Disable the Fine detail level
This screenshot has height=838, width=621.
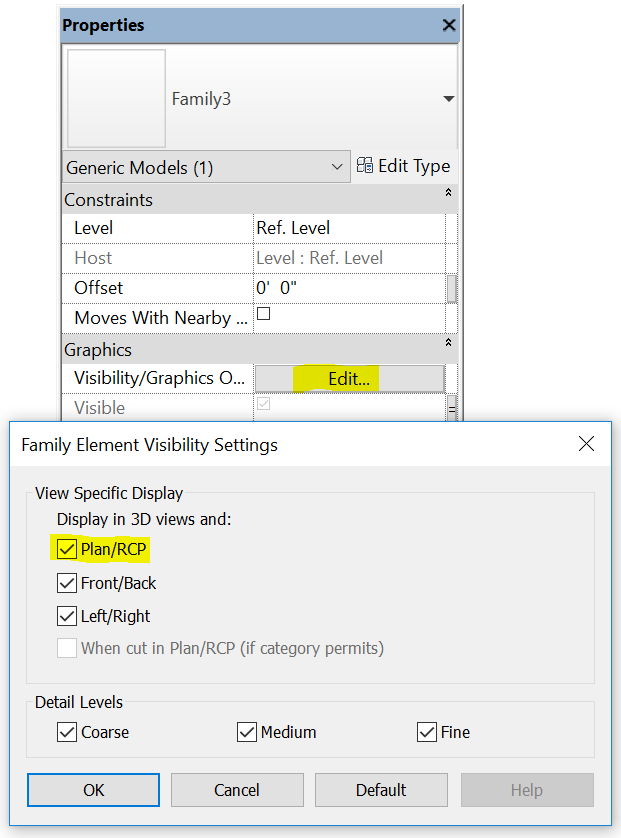point(427,731)
